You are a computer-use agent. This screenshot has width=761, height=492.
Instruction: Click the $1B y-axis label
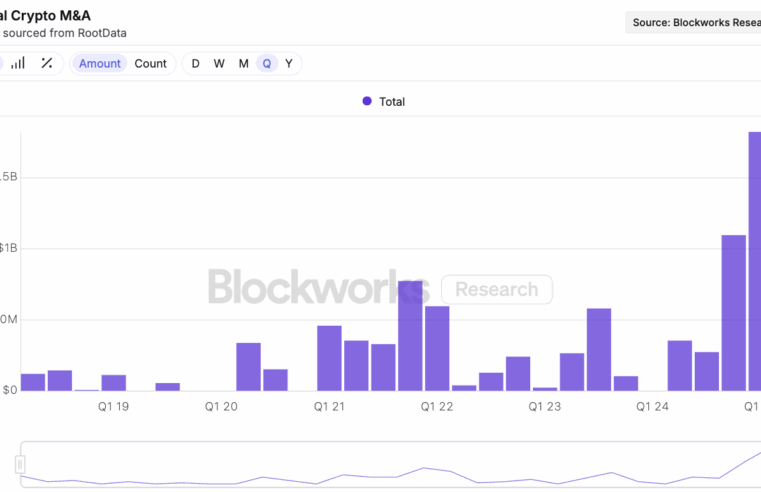tap(8, 248)
